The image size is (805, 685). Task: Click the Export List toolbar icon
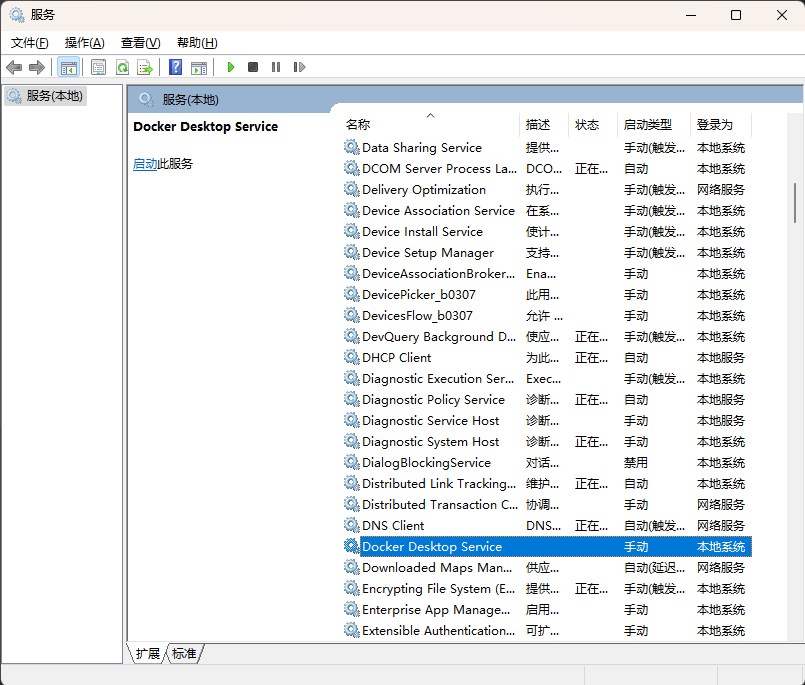click(x=145, y=67)
